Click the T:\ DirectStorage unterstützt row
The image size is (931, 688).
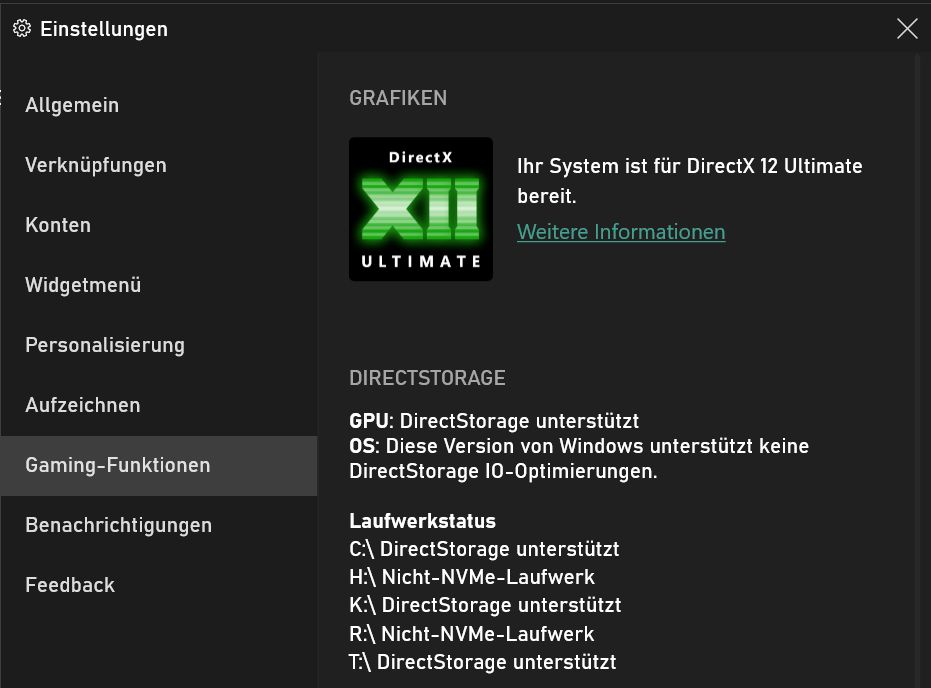click(x=483, y=662)
